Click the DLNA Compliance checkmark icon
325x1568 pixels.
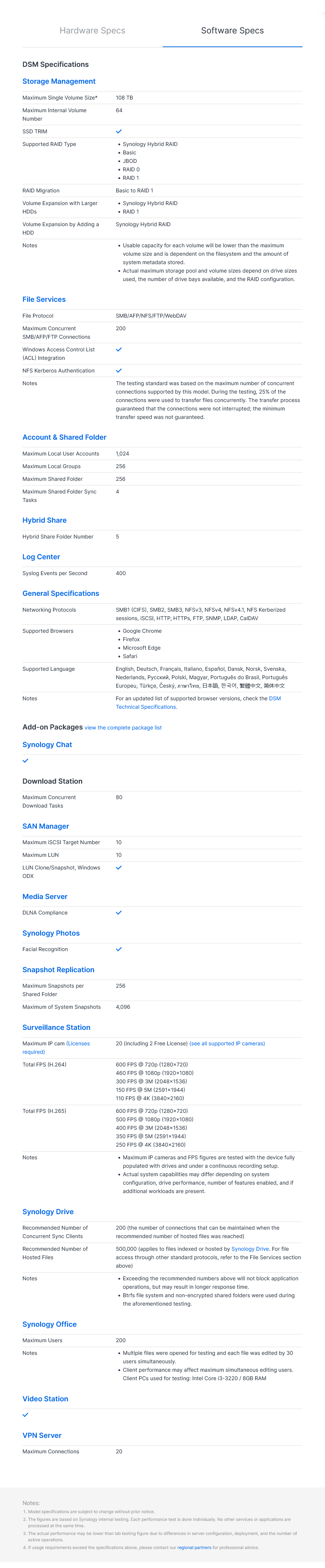pos(119,912)
